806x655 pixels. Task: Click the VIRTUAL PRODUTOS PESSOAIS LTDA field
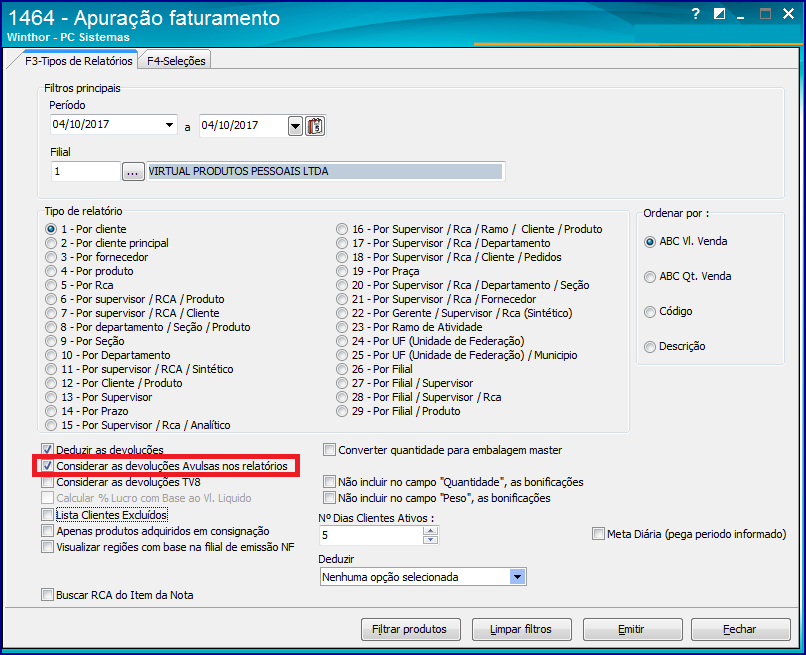pyautogui.click(x=325, y=171)
